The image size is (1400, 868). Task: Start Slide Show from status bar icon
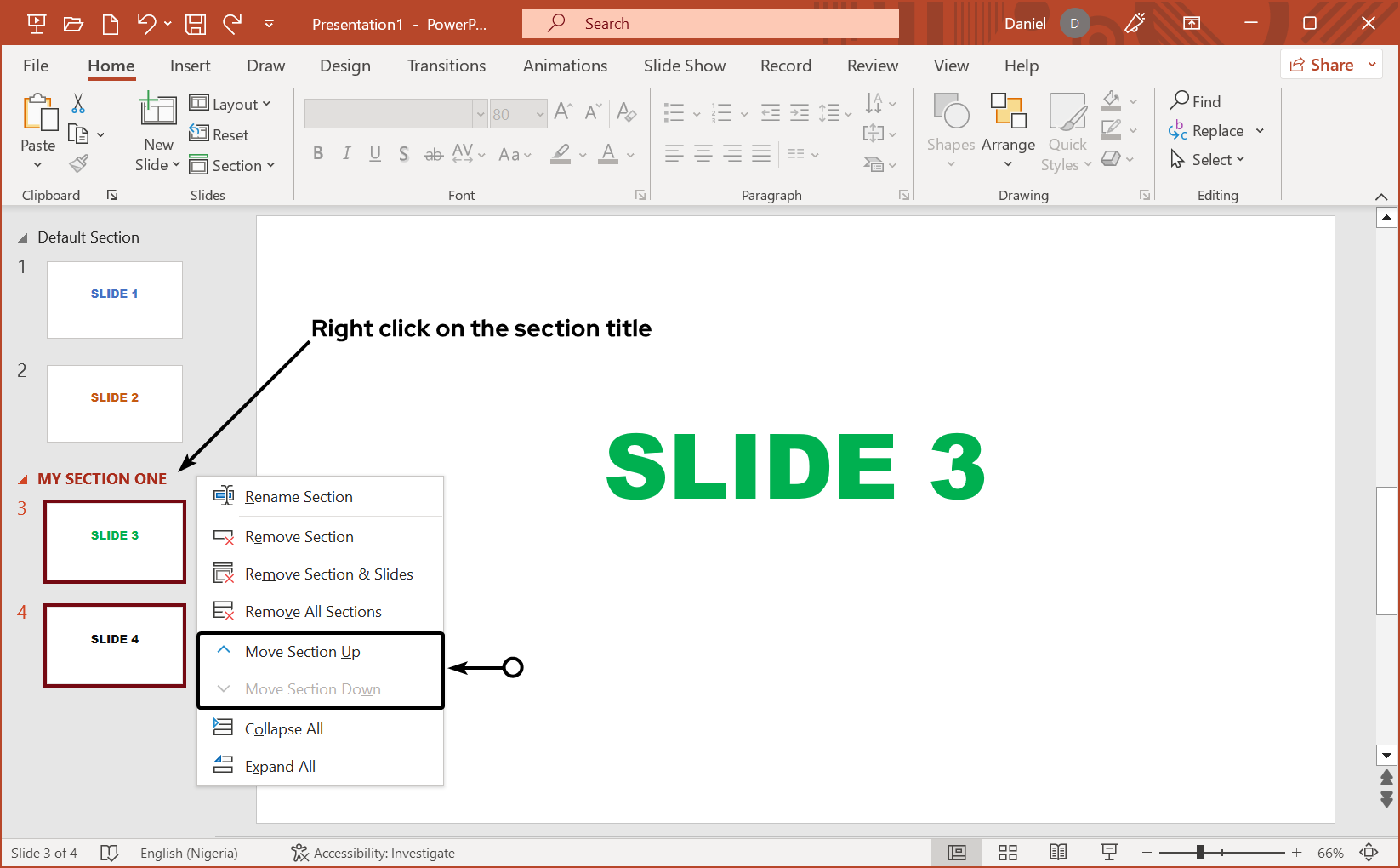(1109, 853)
